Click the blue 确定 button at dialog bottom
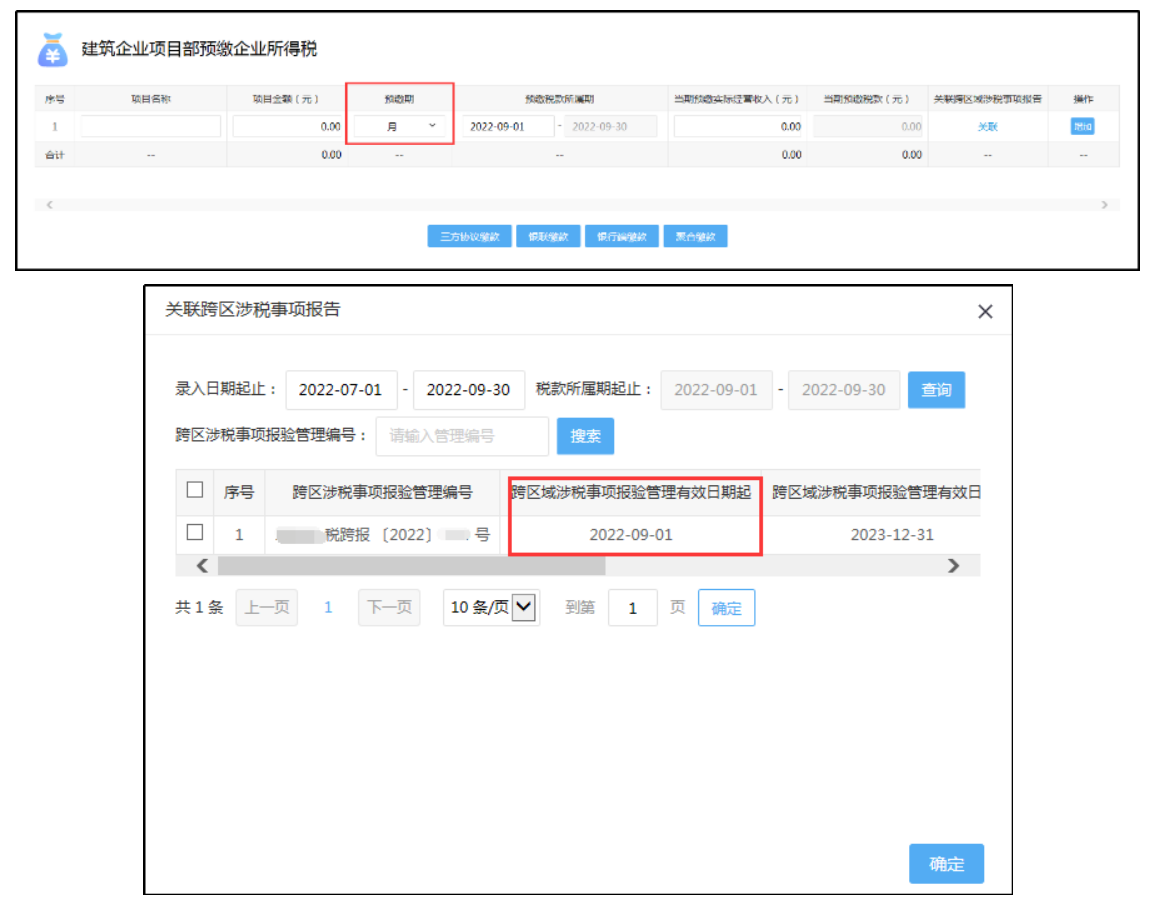Viewport: 1163px width, 903px height. click(x=946, y=864)
